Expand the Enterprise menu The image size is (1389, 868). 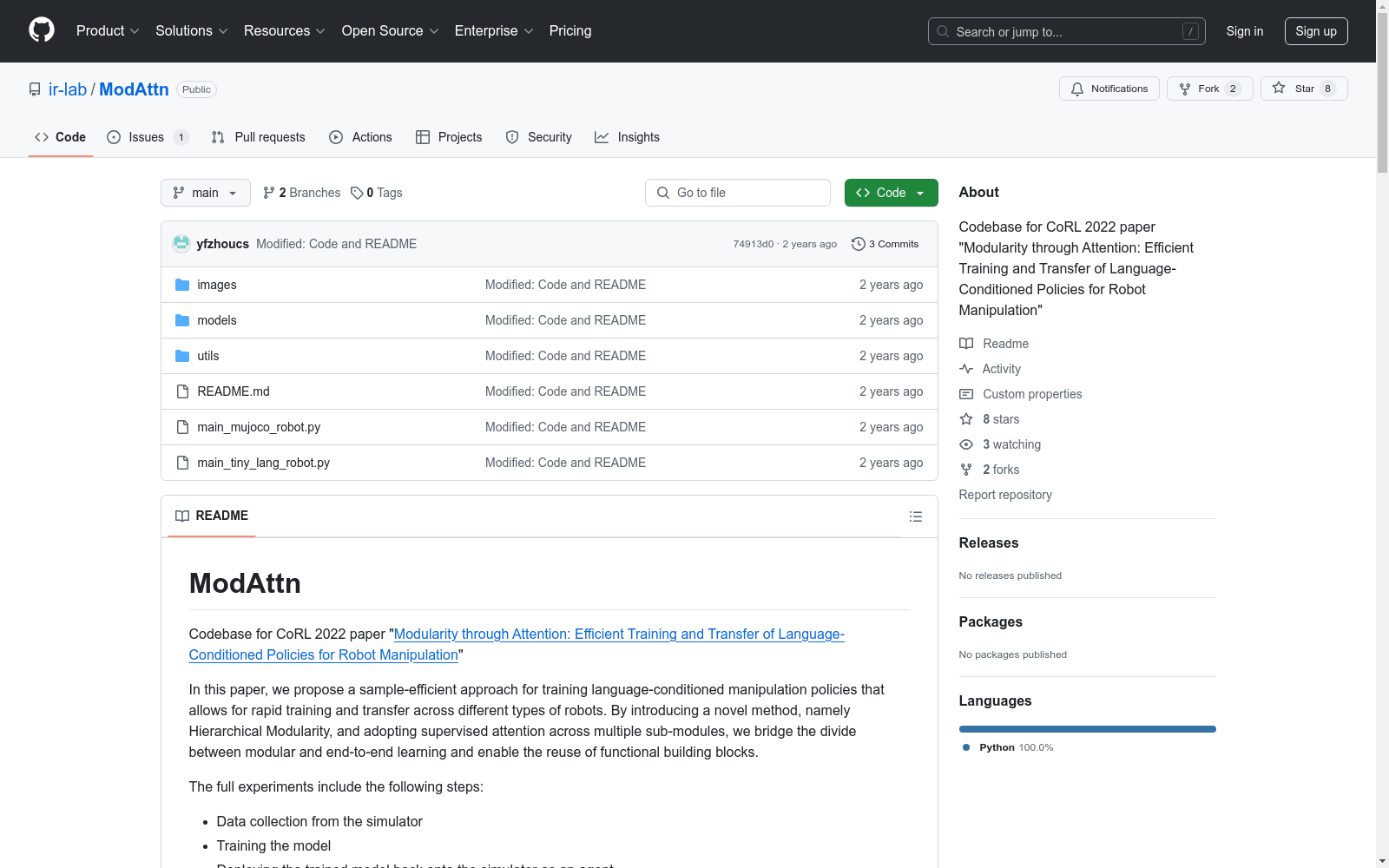point(494,30)
